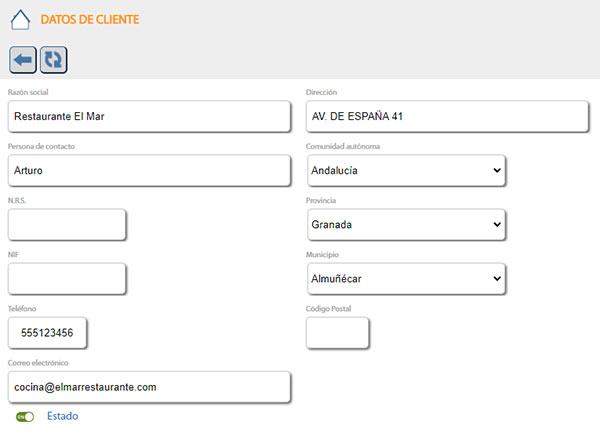
Task: Open the Provincia dropdown showing Granada
Action: 406,225
